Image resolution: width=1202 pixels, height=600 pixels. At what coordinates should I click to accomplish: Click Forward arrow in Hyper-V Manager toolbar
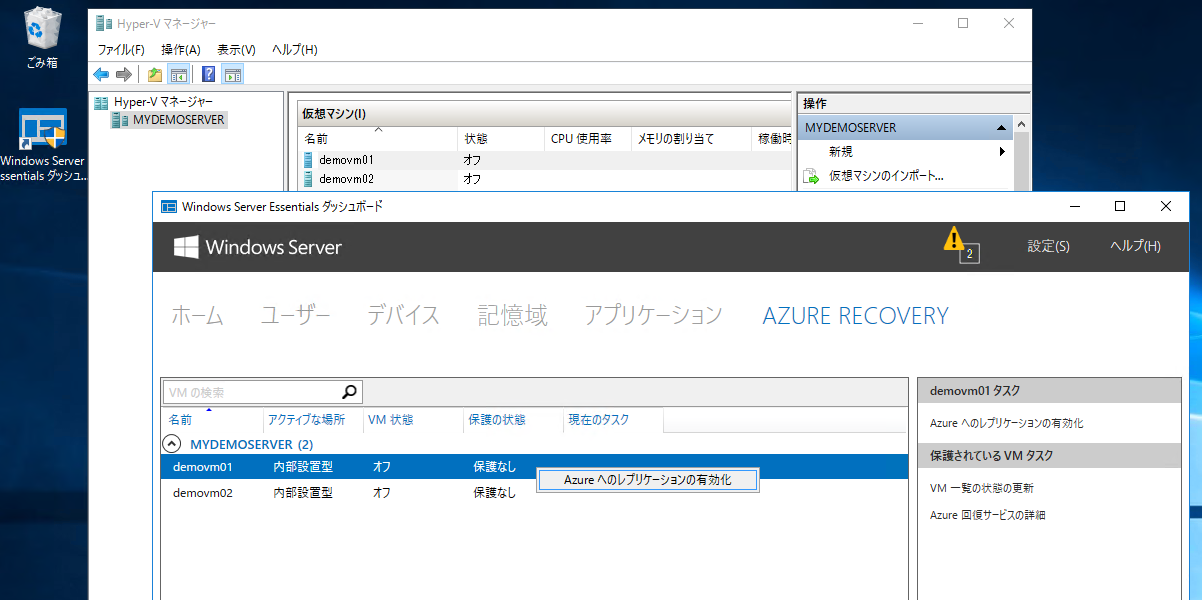(x=124, y=74)
